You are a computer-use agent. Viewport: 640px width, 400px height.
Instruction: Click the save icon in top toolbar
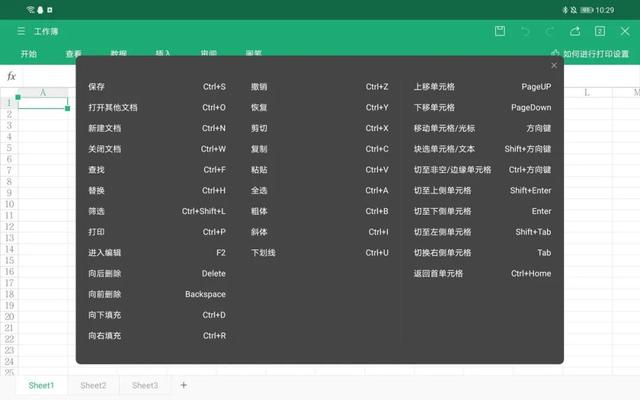click(x=500, y=31)
